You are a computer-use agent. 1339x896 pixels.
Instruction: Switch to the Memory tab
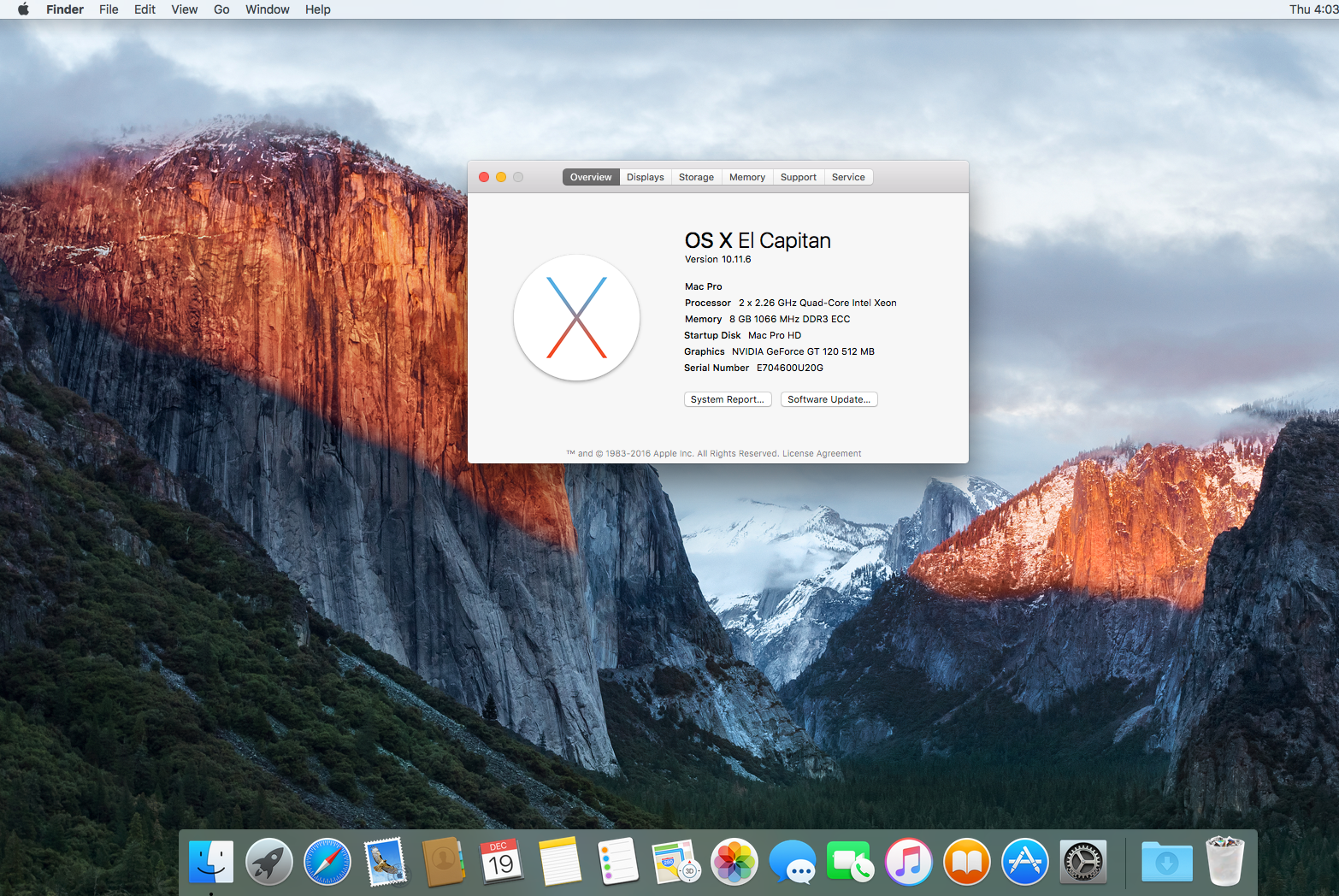746,177
